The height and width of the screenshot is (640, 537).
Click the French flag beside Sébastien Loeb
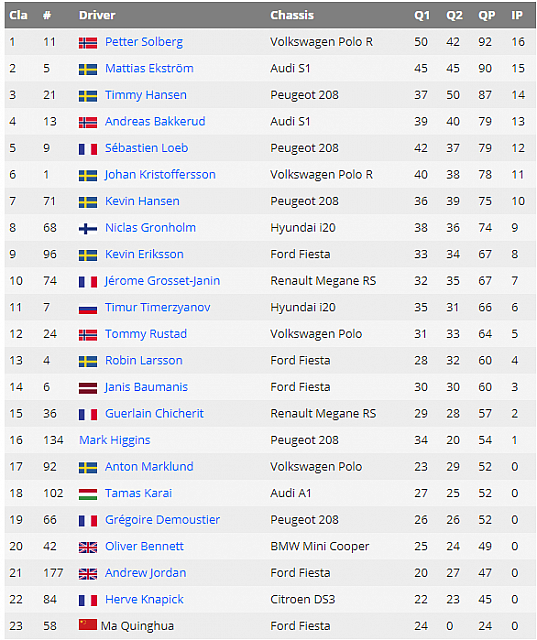88,149
